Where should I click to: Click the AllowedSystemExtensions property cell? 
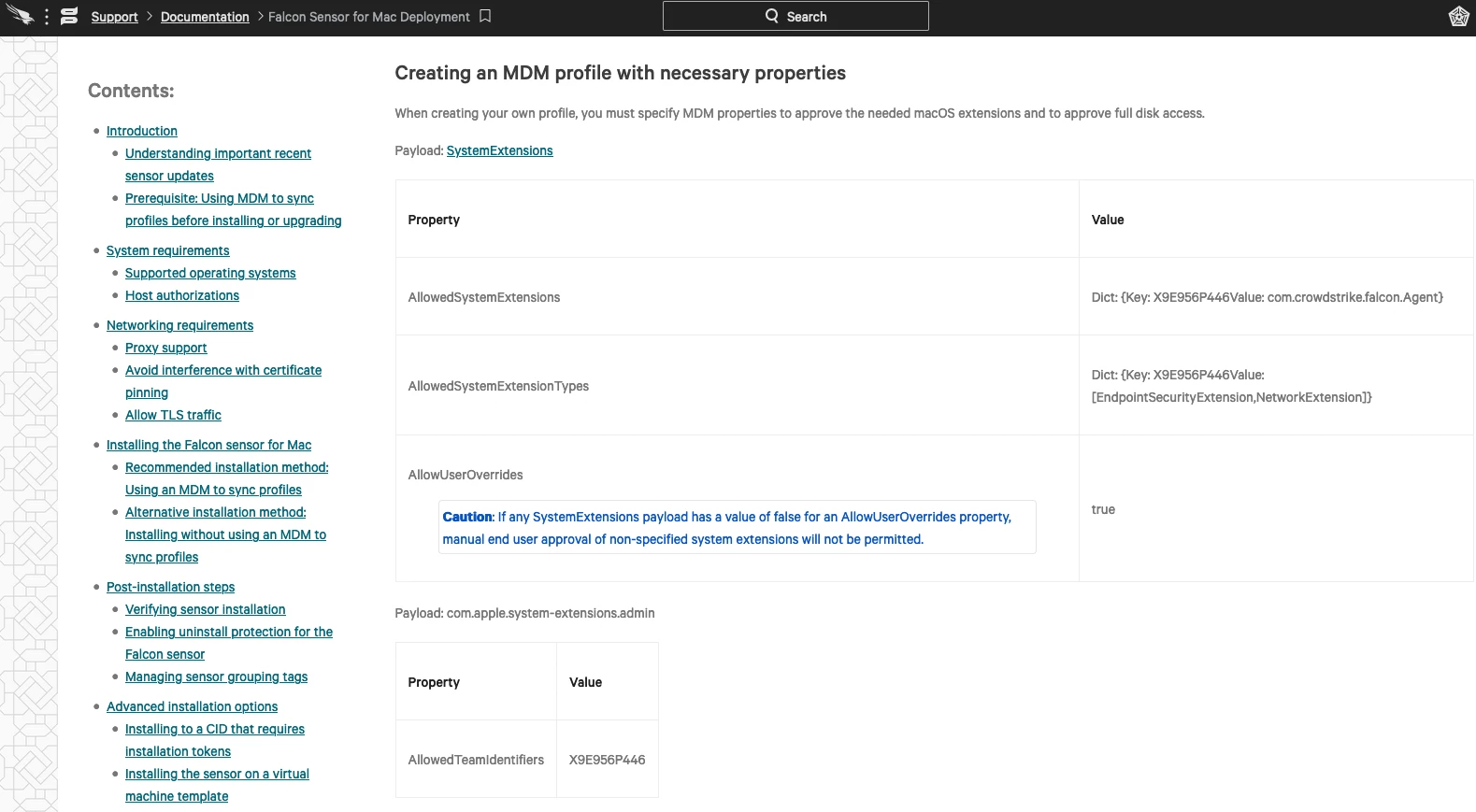coord(737,297)
